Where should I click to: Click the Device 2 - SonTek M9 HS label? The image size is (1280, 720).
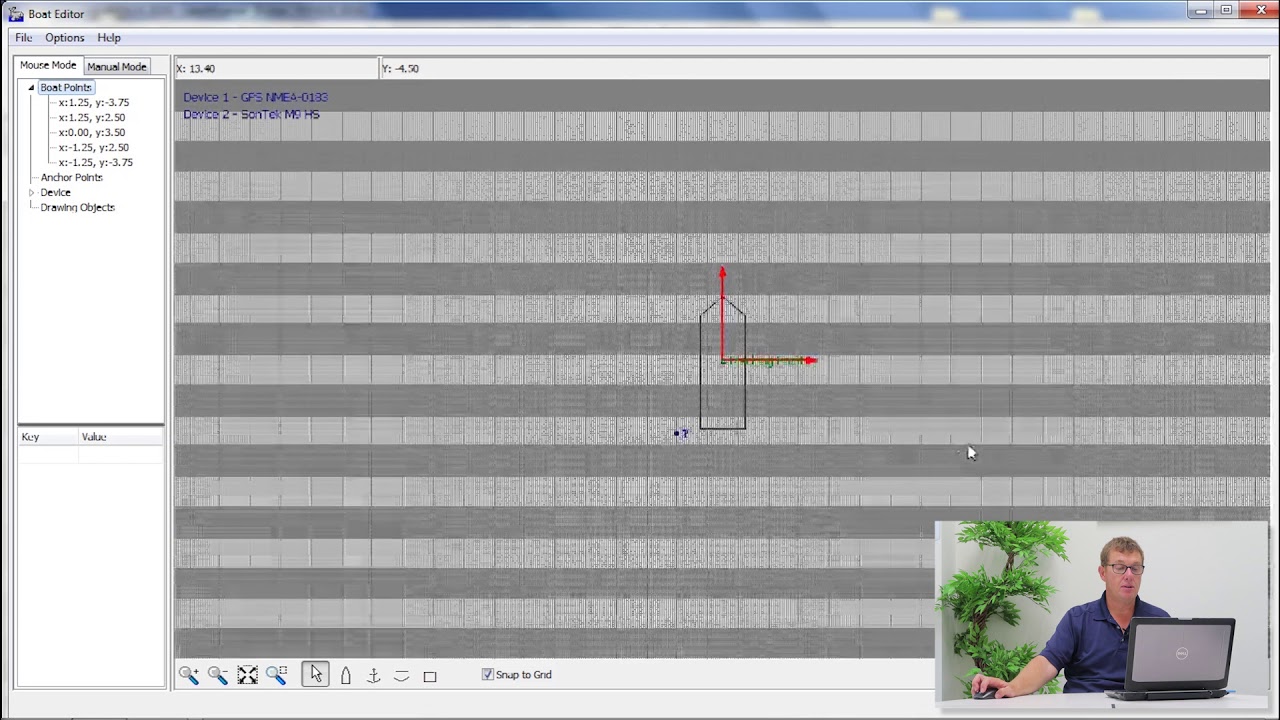coord(251,115)
